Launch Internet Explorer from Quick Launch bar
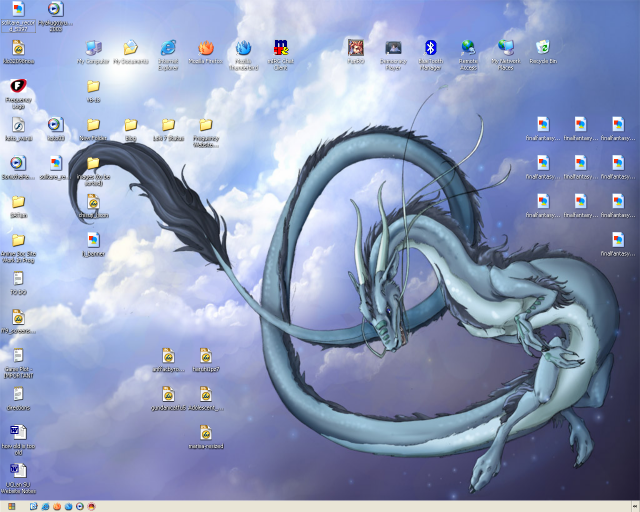 point(45,507)
